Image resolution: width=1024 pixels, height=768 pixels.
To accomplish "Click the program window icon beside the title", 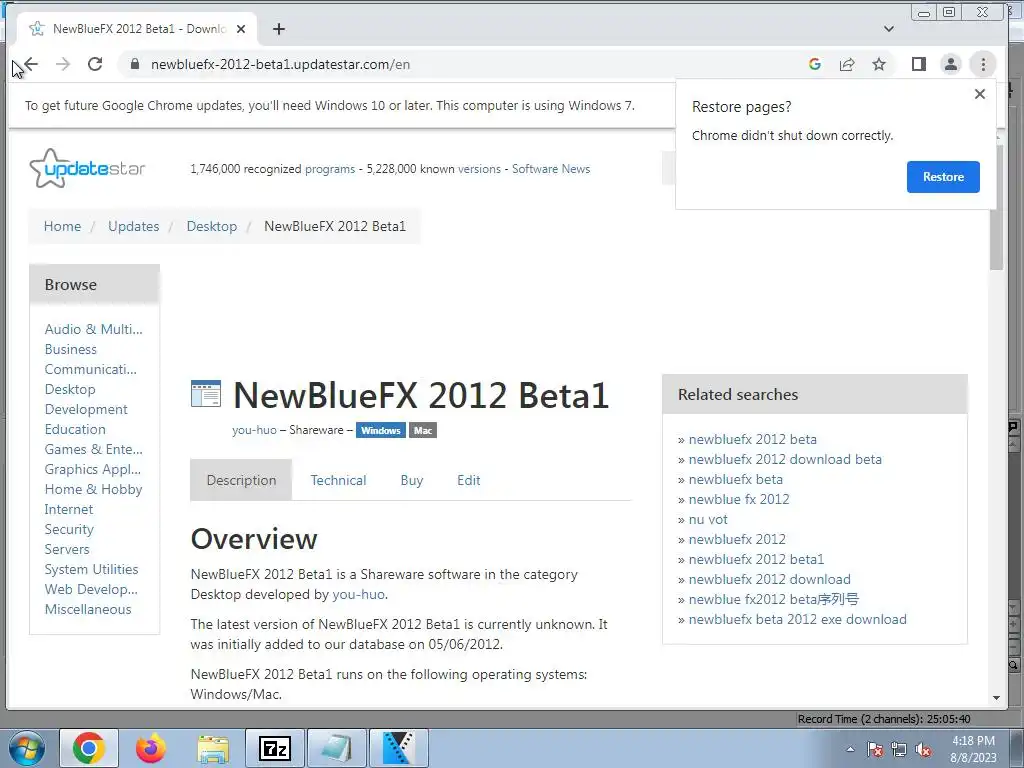I will click(206, 394).
